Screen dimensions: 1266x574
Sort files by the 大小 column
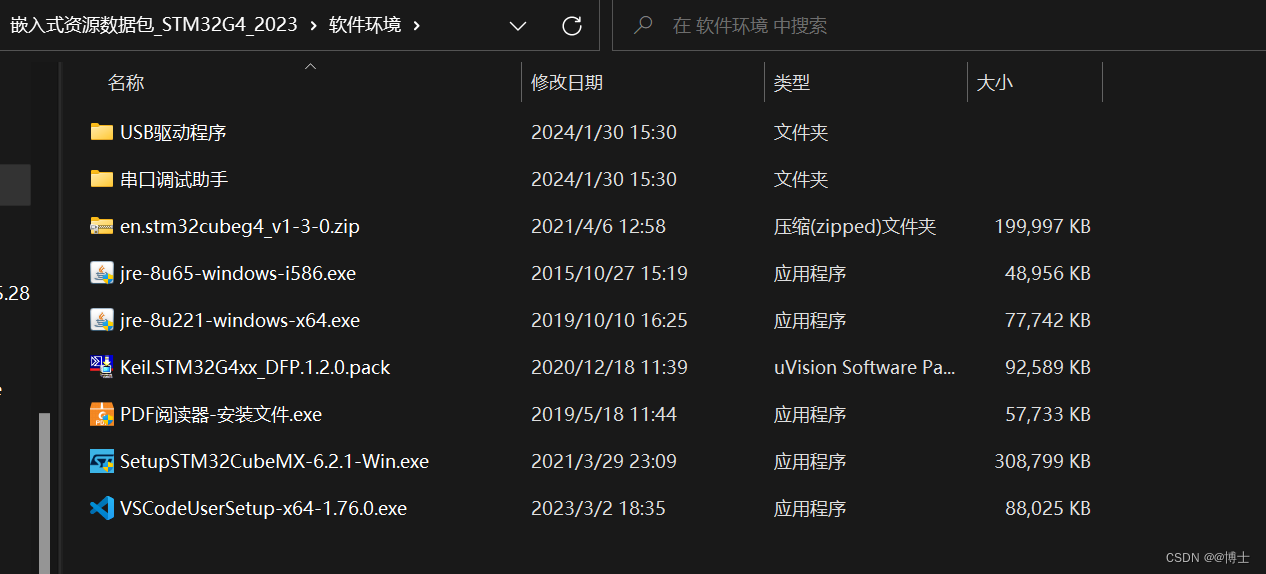pyautogui.click(x=994, y=83)
